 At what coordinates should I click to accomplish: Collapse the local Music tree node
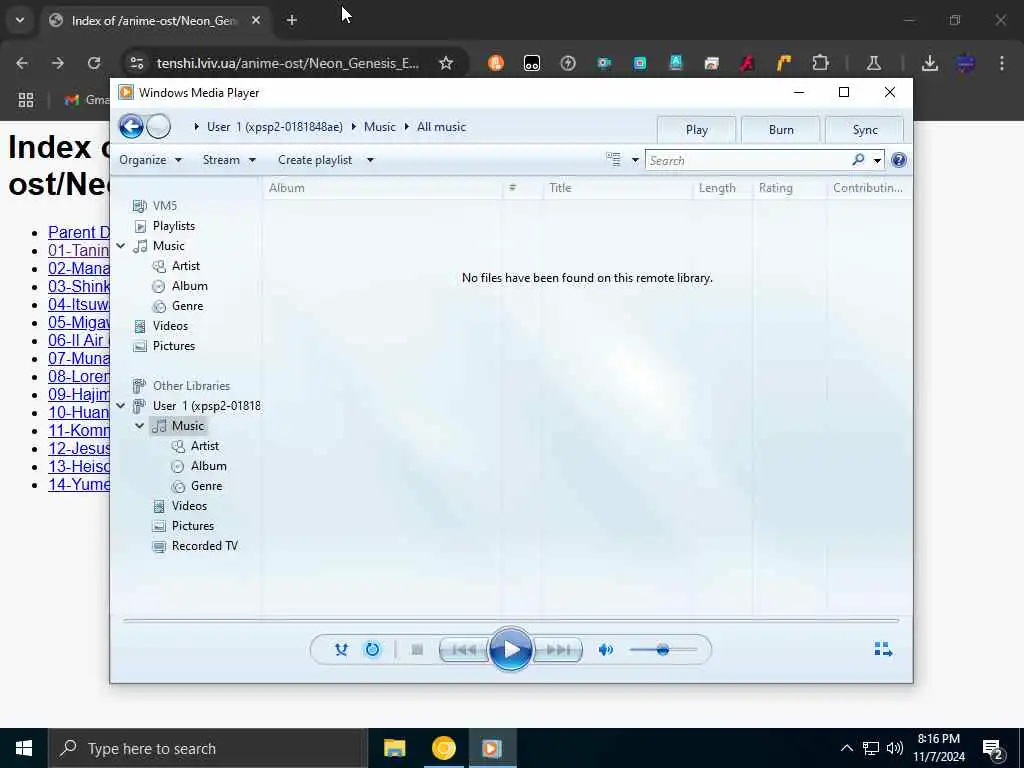pyautogui.click(x=121, y=246)
